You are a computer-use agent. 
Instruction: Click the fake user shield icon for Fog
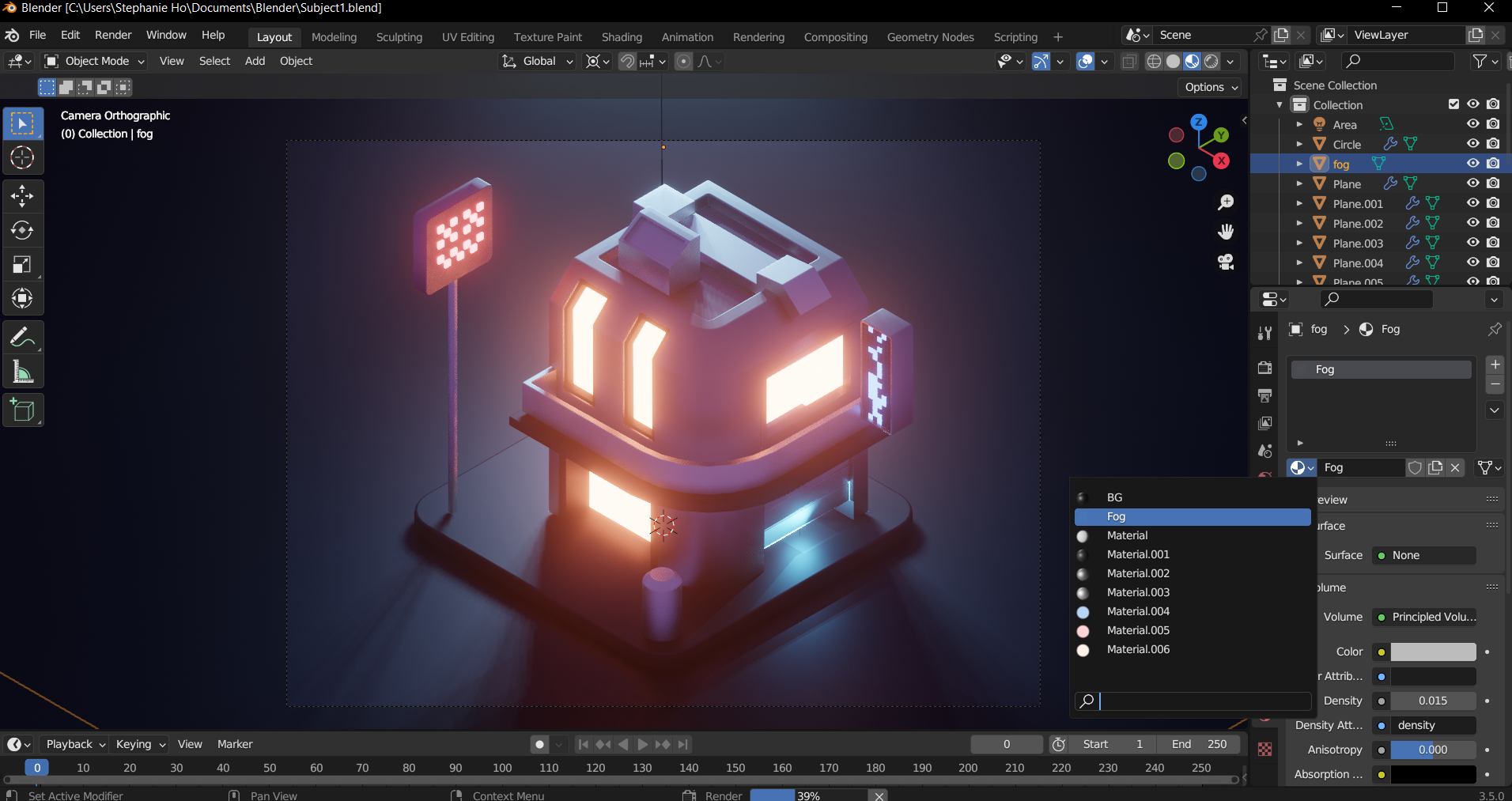point(1416,467)
